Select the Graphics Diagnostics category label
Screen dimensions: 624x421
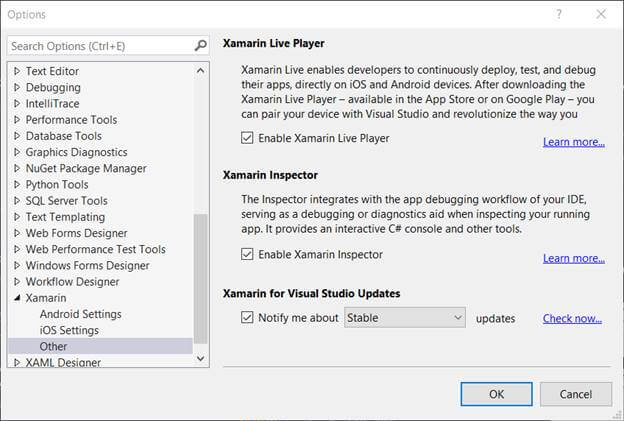click(x=76, y=152)
